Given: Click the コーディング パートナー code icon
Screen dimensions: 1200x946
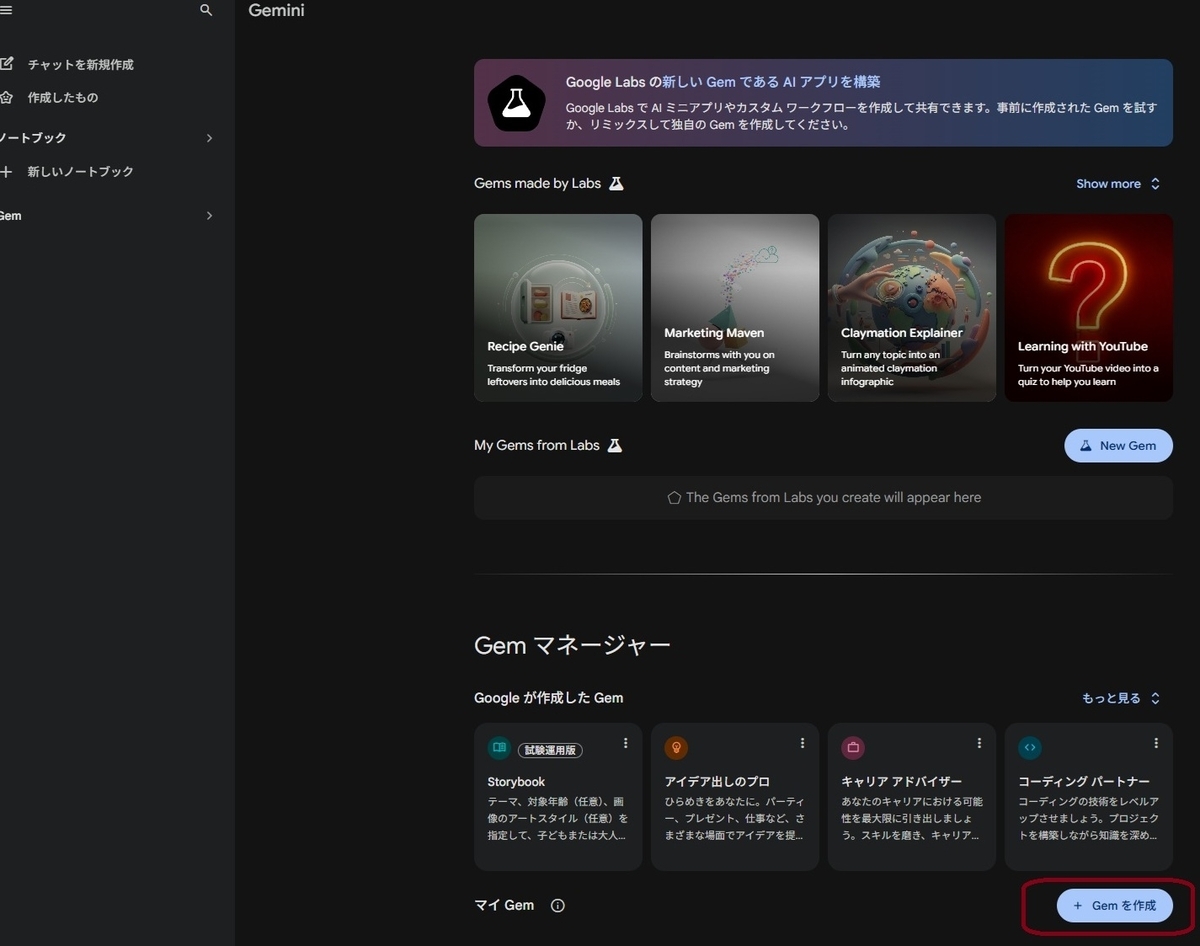Looking at the screenshot, I should coord(1030,747).
